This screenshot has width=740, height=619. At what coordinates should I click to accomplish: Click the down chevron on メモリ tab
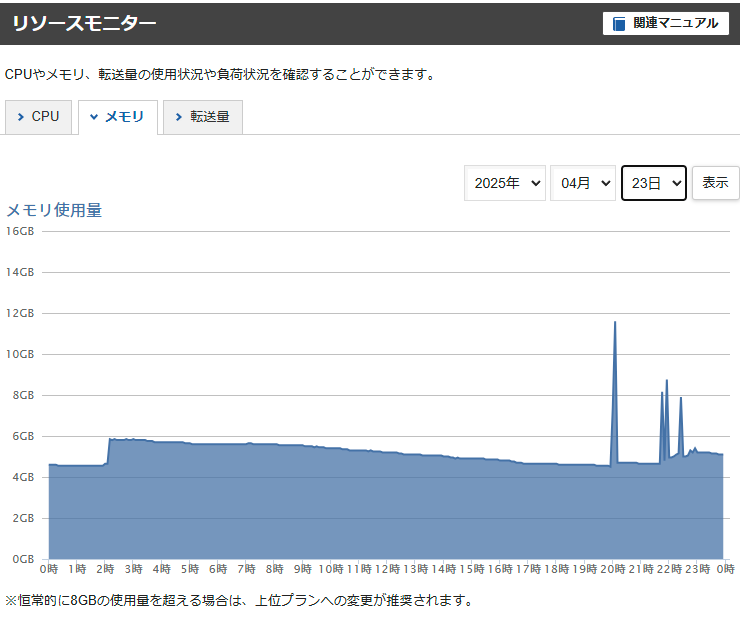tap(94, 117)
